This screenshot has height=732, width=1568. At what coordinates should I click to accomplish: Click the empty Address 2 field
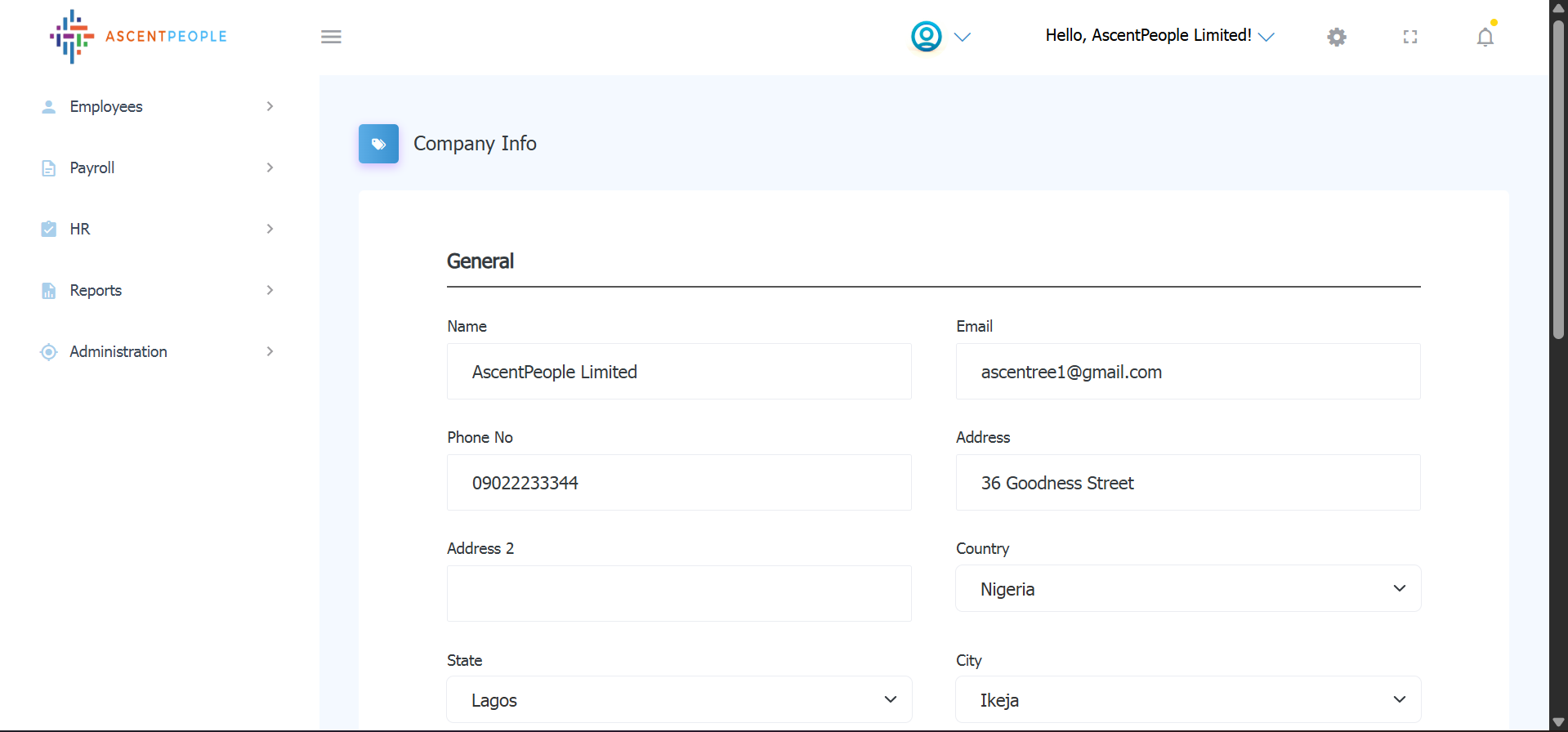point(678,594)
